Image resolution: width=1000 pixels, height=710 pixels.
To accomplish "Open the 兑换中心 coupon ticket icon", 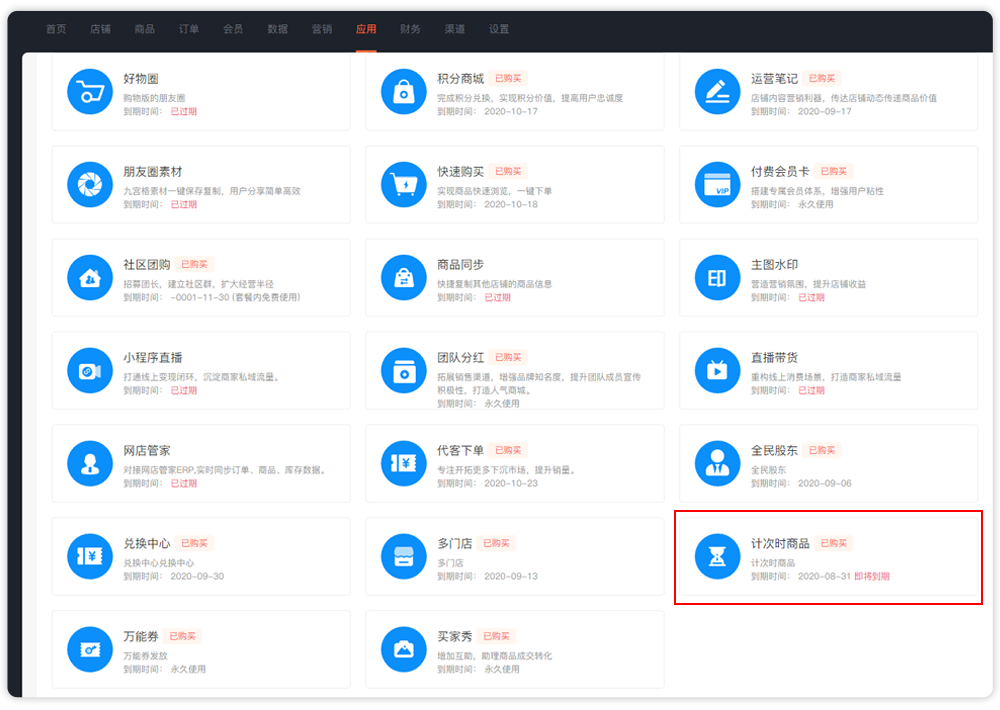I will [89, 557].
